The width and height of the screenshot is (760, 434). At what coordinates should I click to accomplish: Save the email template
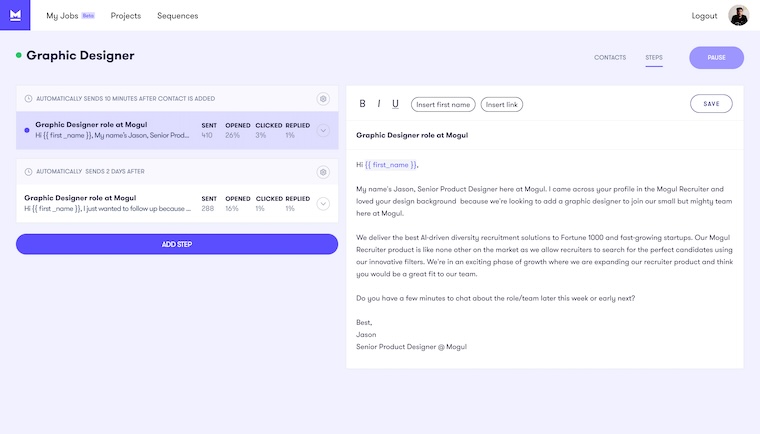tap(711, 104)
